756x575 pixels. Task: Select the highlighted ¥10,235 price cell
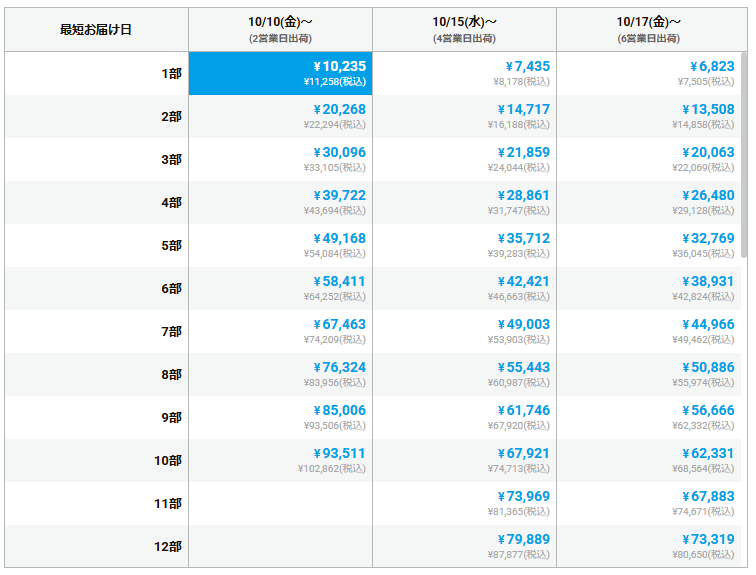pyautogui.click(x=280, y=74)
